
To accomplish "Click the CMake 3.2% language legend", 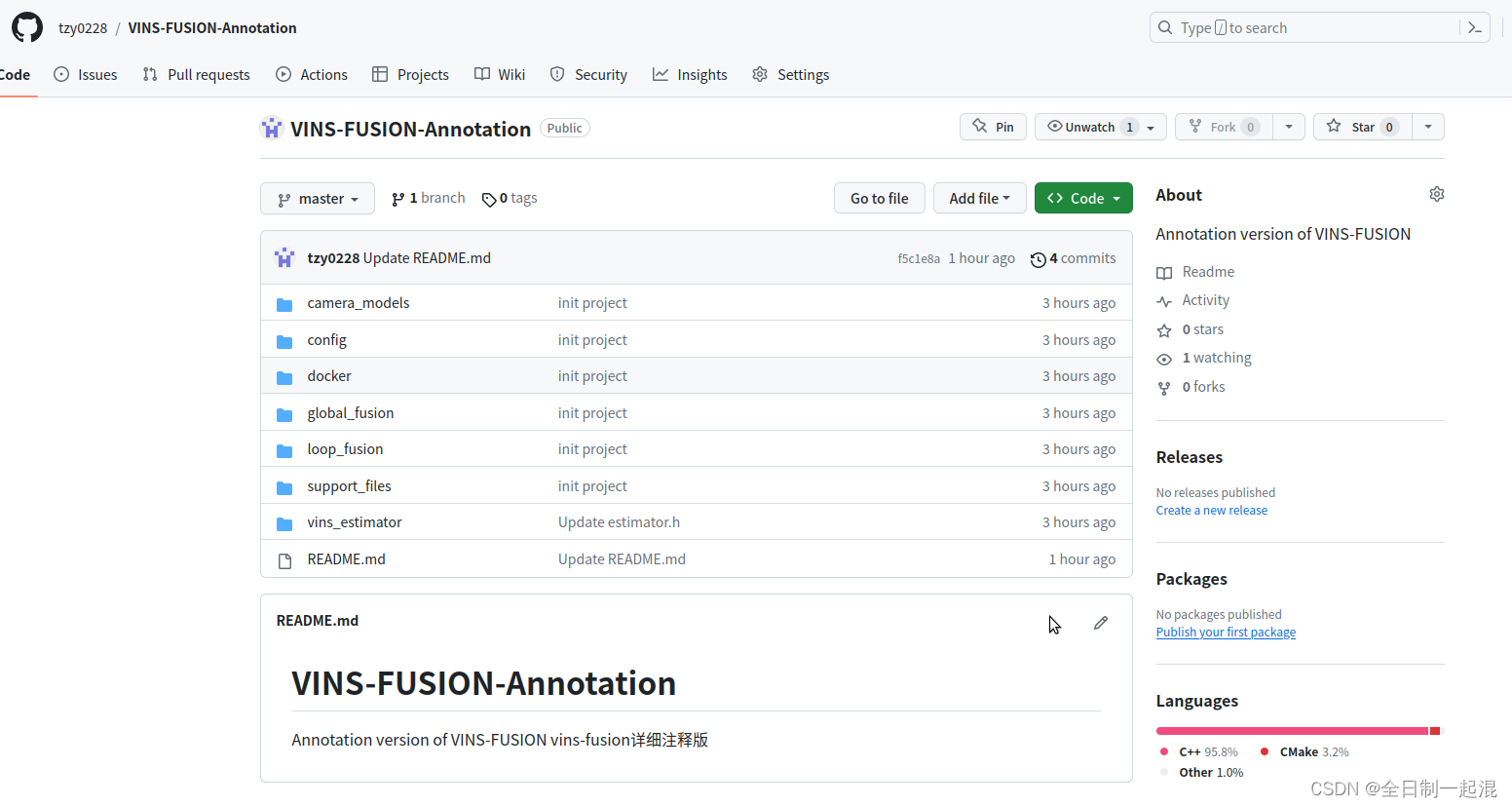I will (1304, 752).
